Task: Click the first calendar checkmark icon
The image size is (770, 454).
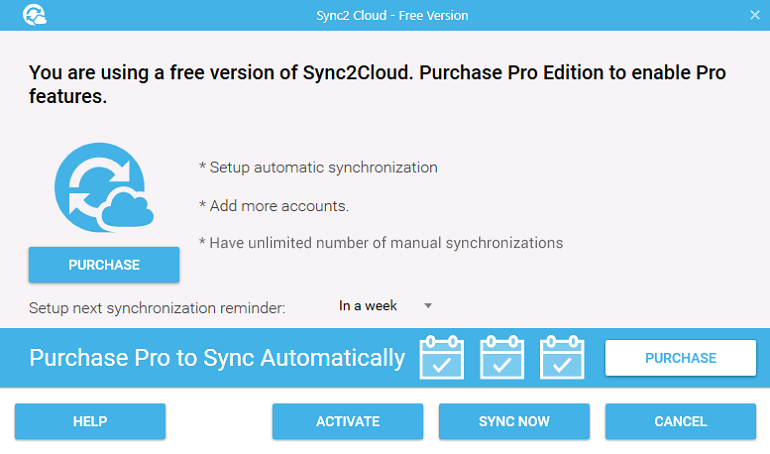Action: [x=441, y=357]
